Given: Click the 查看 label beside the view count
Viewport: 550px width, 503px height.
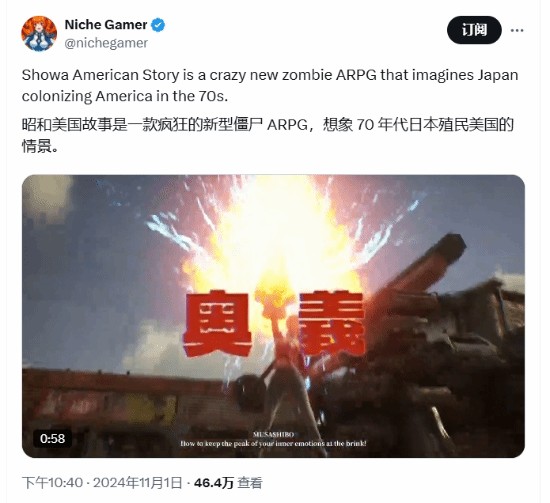Looking at the screenshot, I should tap(250, 483).
